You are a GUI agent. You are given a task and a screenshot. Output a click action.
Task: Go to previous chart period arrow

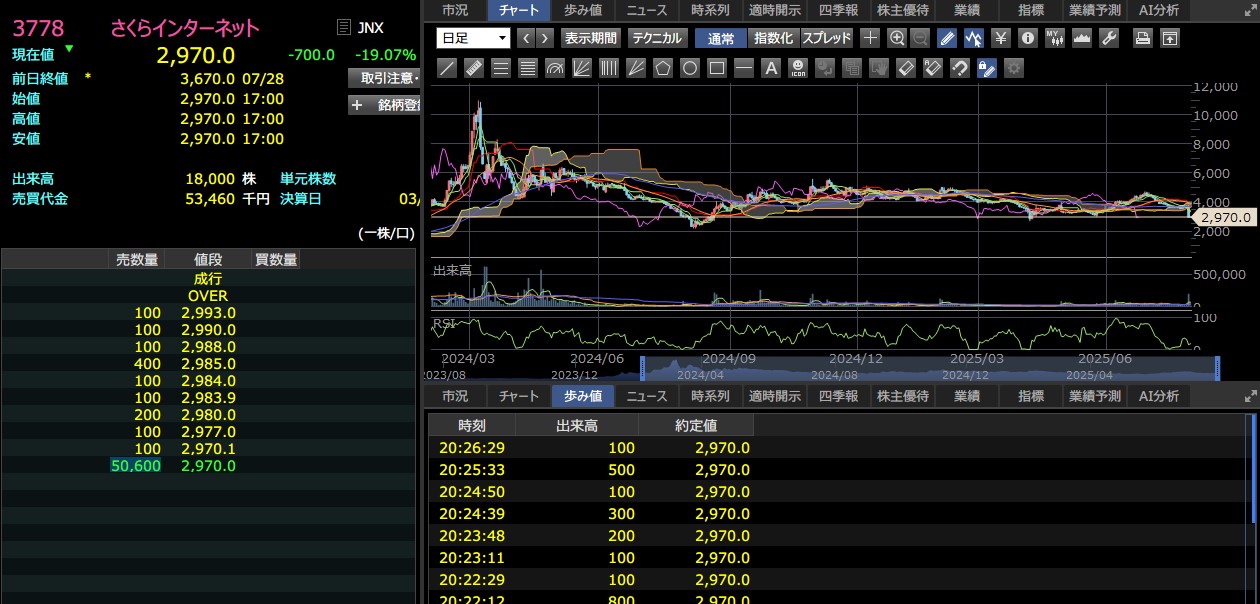pyautogui.click(x=525, y=38)
